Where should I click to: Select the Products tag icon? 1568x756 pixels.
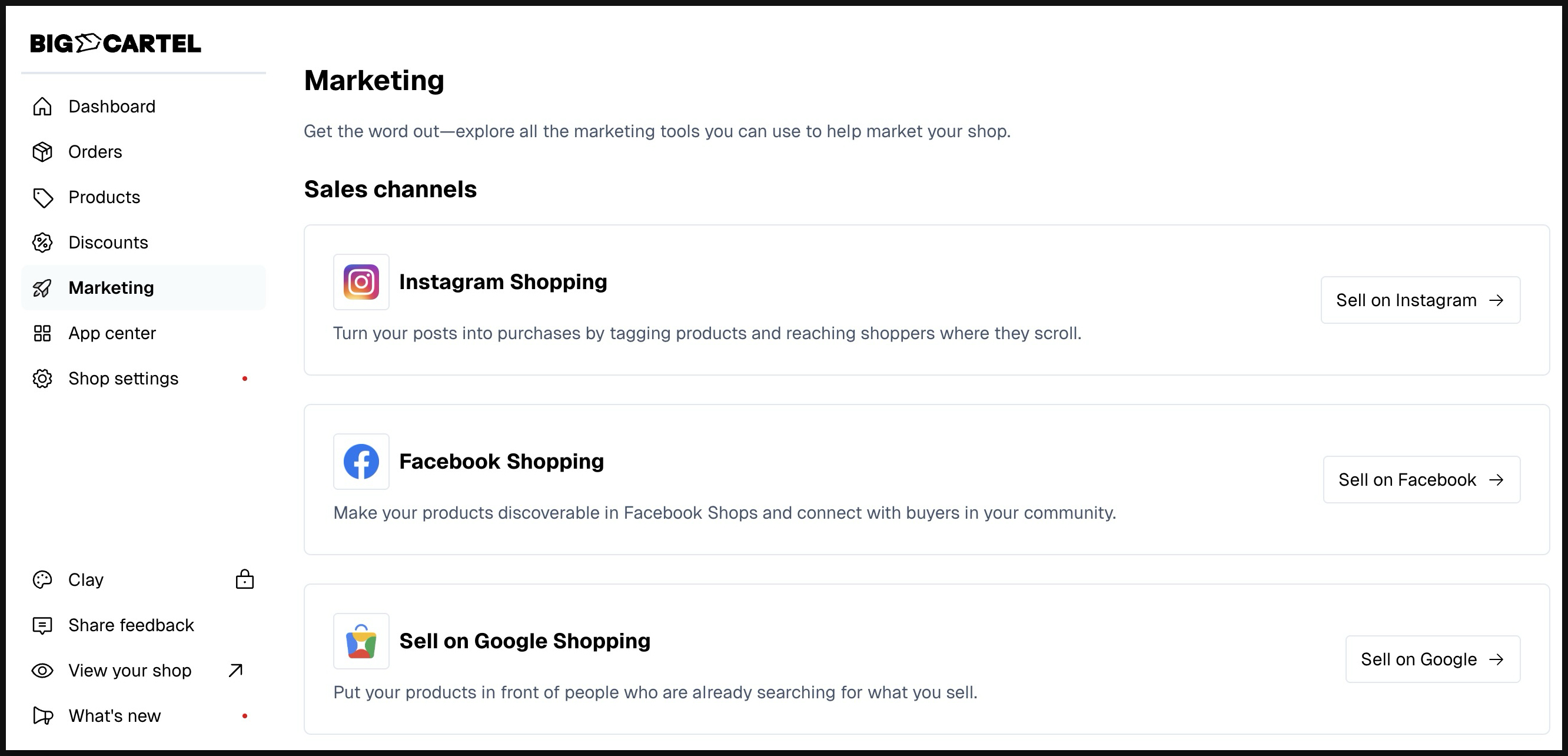42,197
